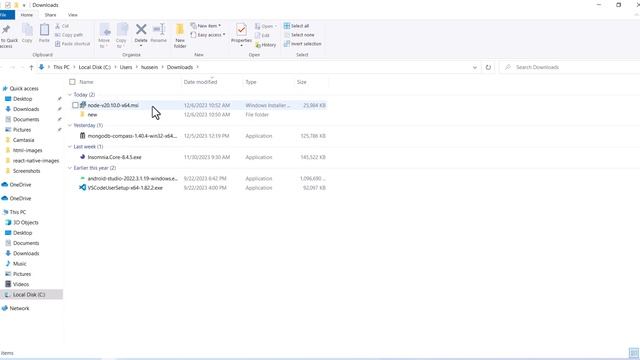Go up one folder with Up arrow

click(x=31, y=67)
